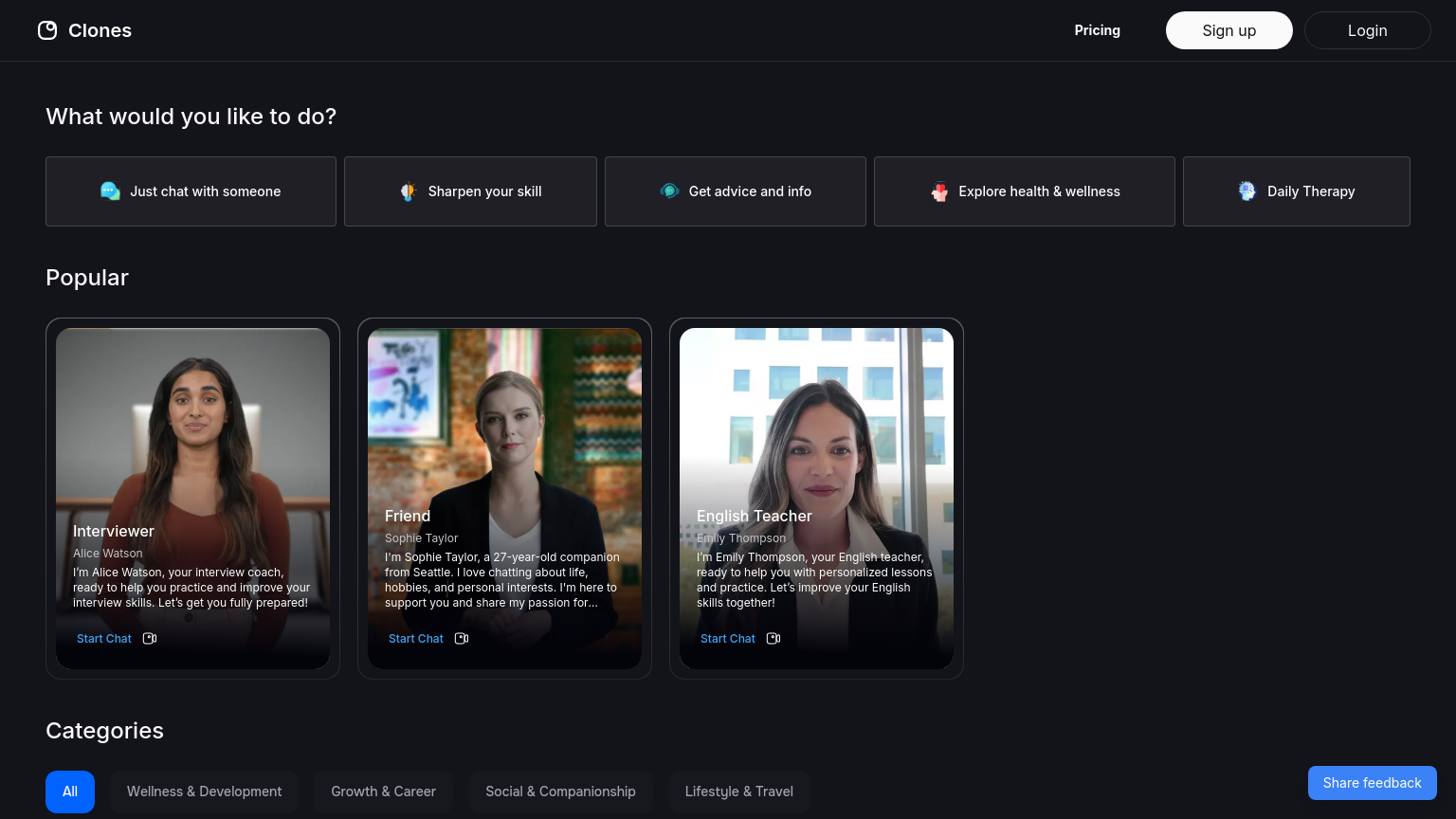1456x819 pixels.
Task: Click the teal icon on Get advice
Action: click(669, 191)
